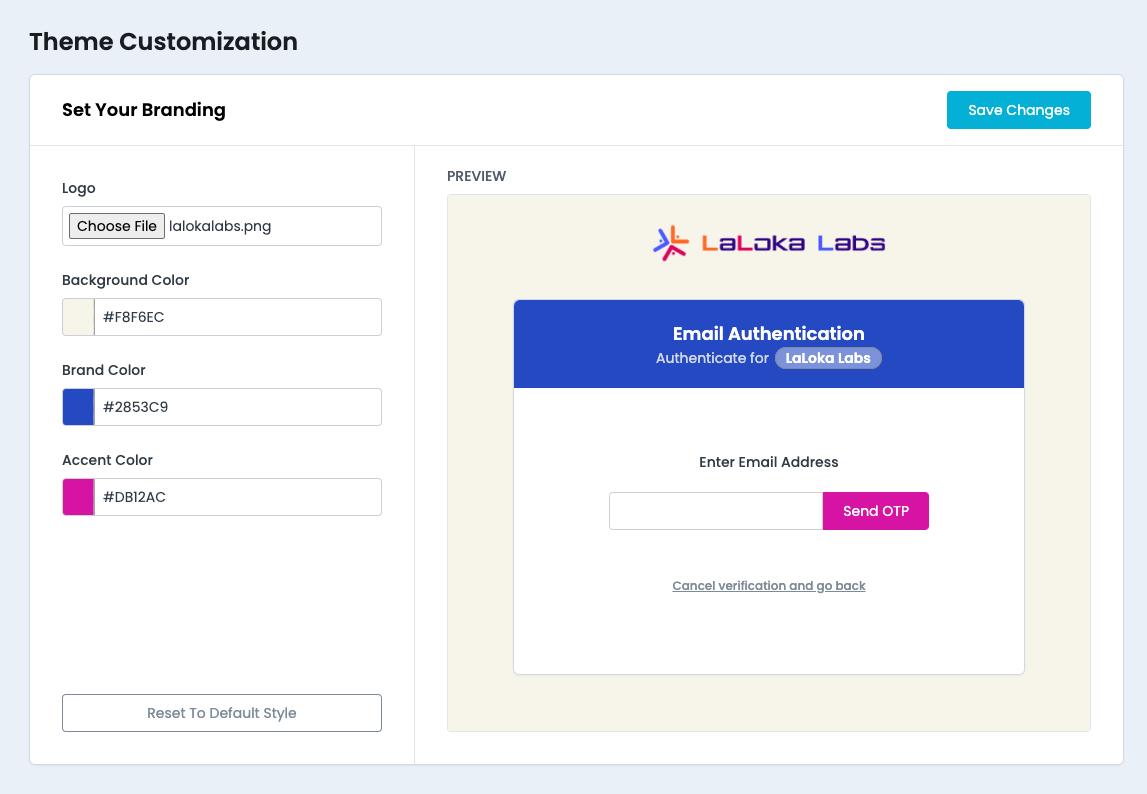This screenshot has width=1147, height=794.
Task: Click the Set Your Branding title
Action: coord(144,110)
